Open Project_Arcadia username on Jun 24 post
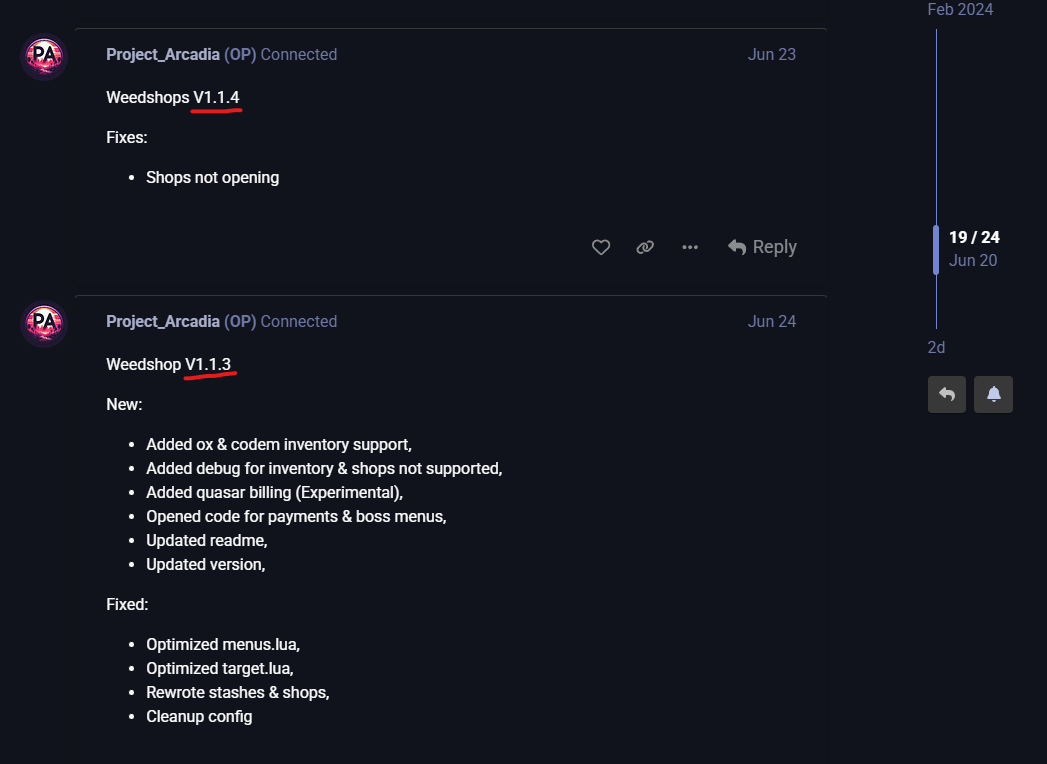Screen dimensions: 1047x764 (163, 321)
